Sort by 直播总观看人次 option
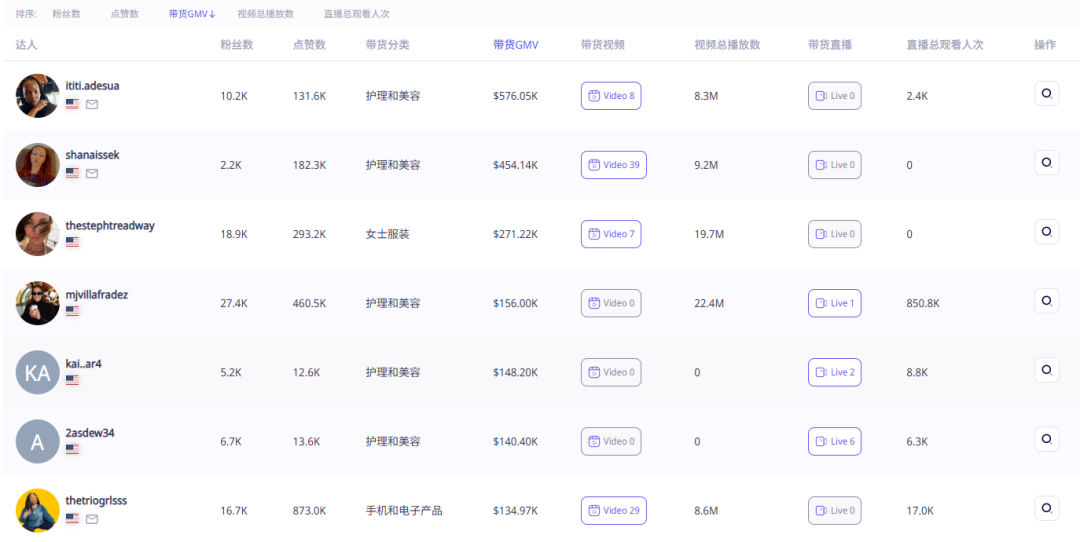This screenshot has width=1080, height=542. coord(356,14)
